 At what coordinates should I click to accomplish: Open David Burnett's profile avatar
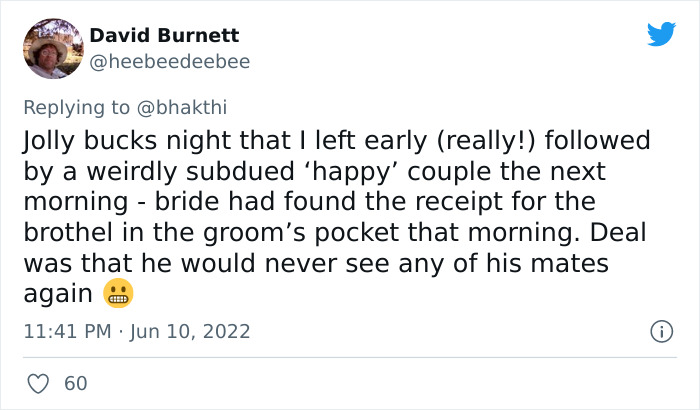pyautogui.click(x=52, y=47)
